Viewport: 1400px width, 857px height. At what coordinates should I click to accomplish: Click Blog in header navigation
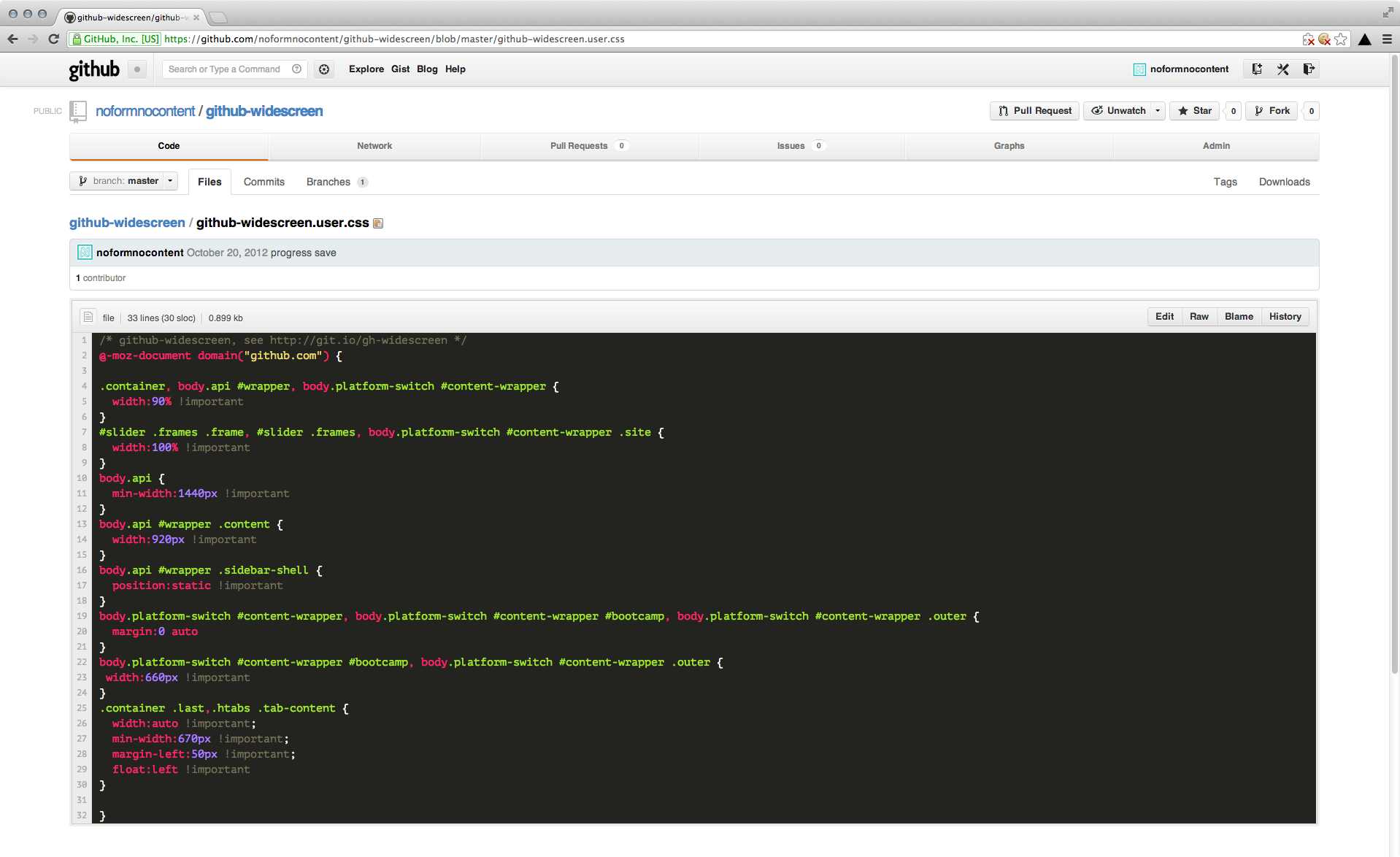tap(427, 69)
